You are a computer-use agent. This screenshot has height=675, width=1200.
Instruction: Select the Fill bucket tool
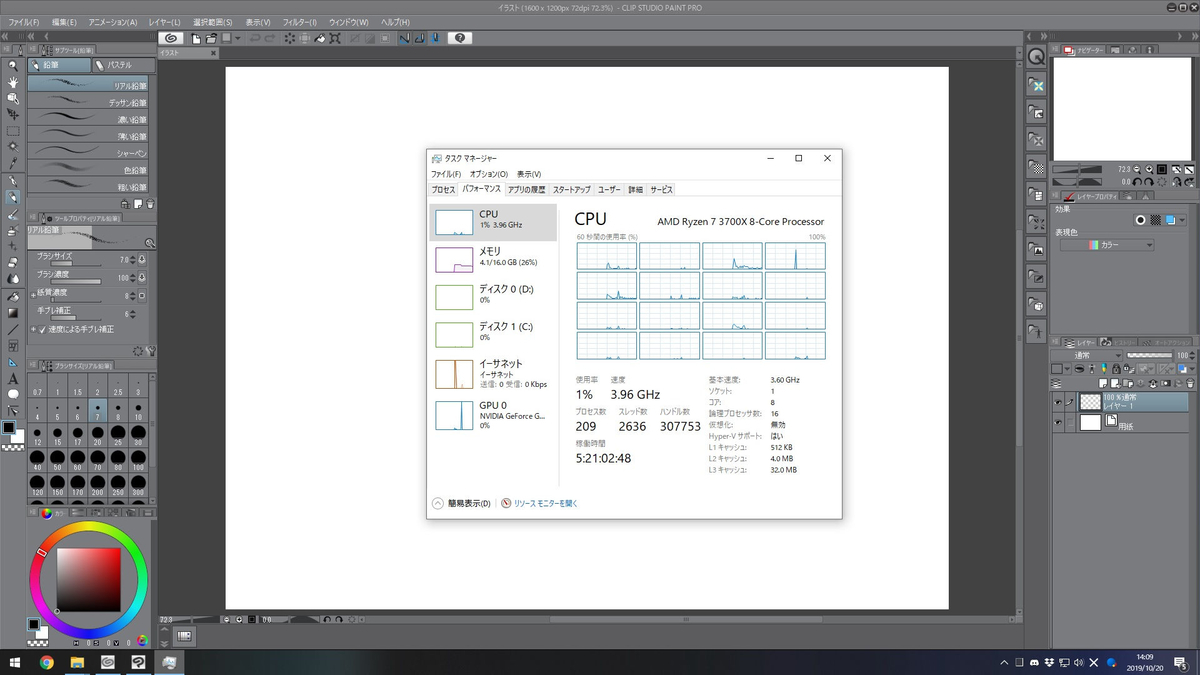(13, 296)
